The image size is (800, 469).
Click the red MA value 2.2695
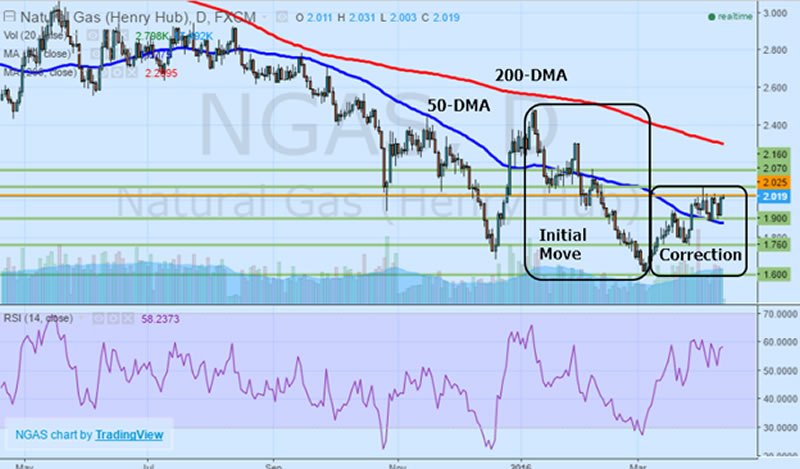tap(161, 73)
